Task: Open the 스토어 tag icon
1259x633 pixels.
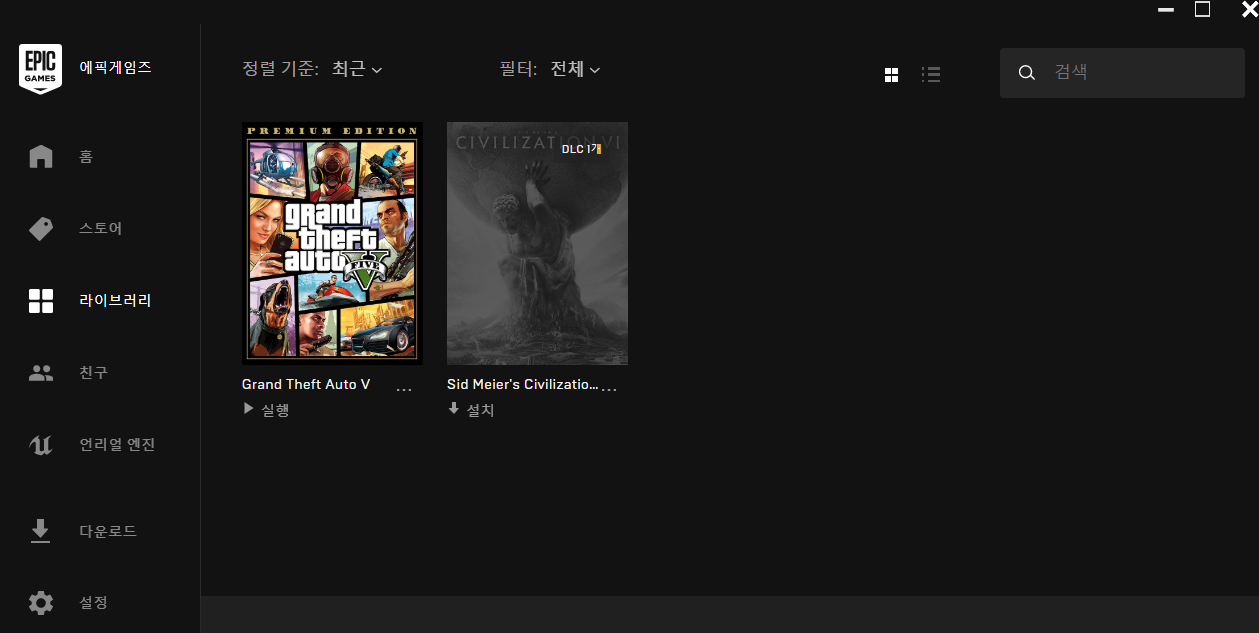Action: tap(41, 229)
